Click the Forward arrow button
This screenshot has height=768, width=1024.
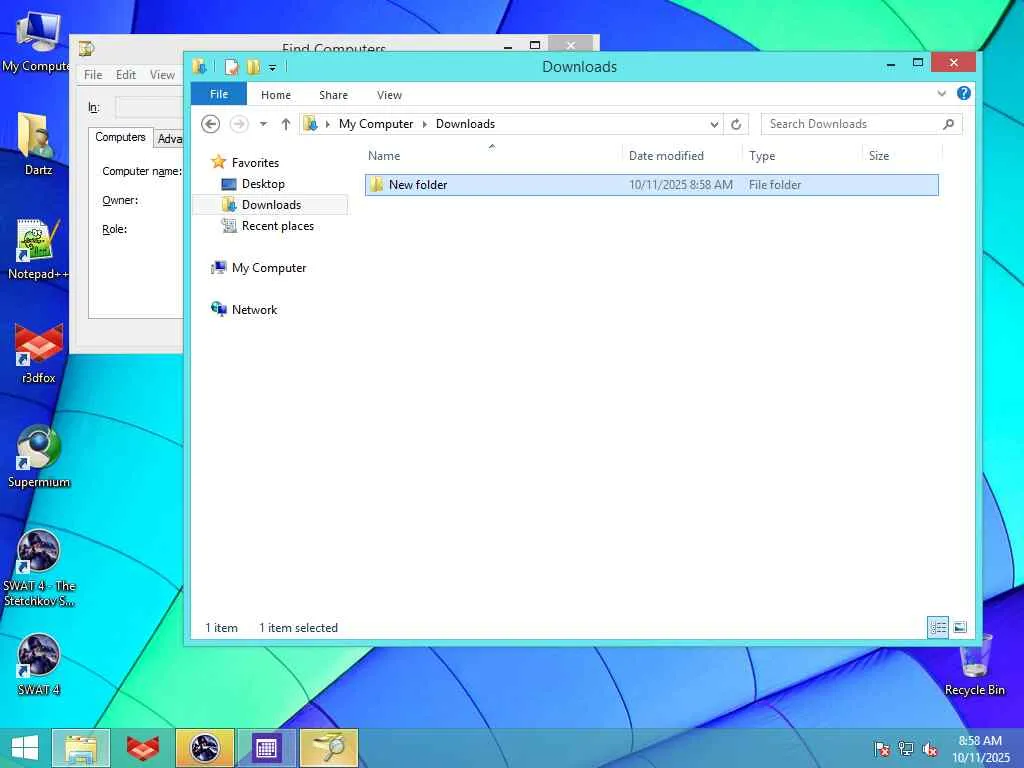click(x=239, y=124)
